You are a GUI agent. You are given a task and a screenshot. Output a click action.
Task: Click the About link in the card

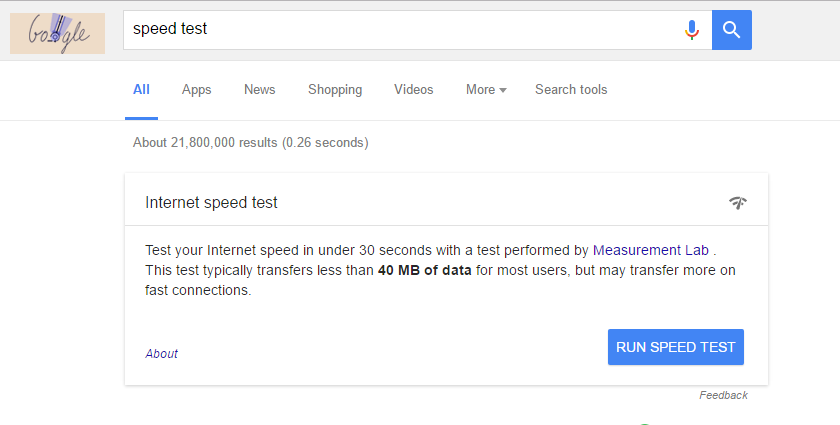click(162, 354)
